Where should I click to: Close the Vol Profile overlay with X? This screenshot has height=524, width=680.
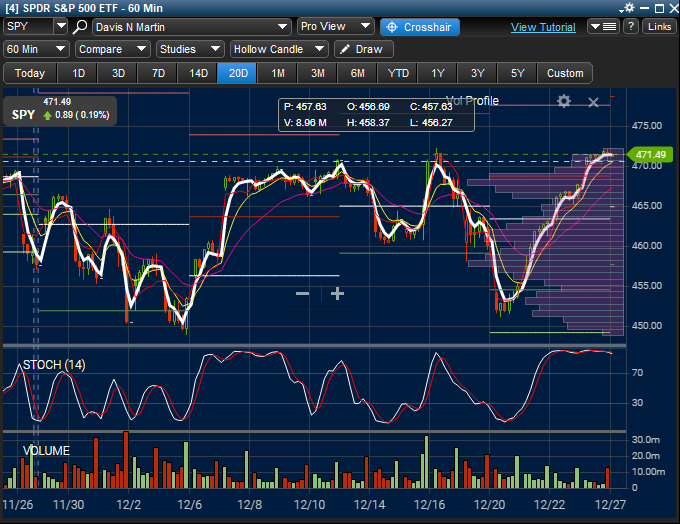[x=593, y=102]
